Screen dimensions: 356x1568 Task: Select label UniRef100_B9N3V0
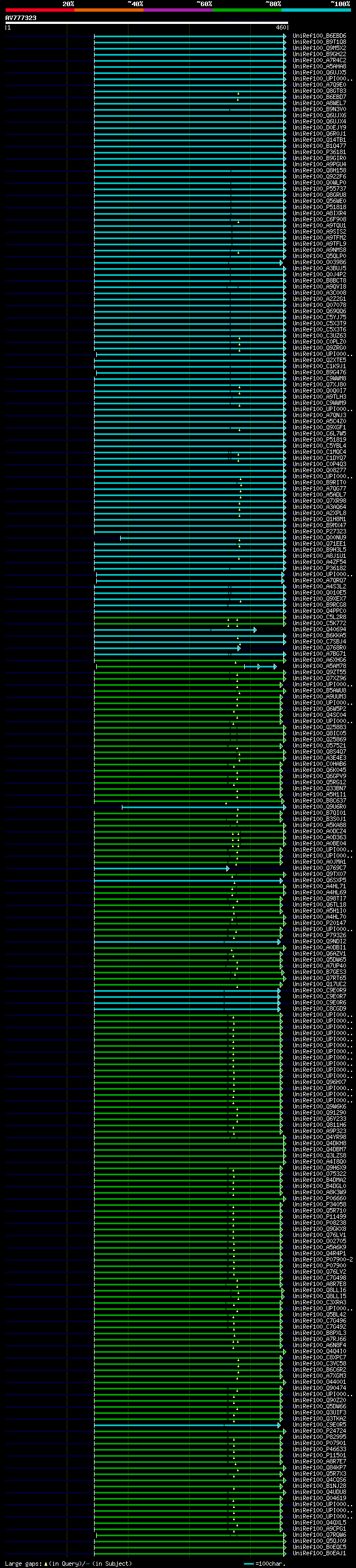(x=319, y=110)
